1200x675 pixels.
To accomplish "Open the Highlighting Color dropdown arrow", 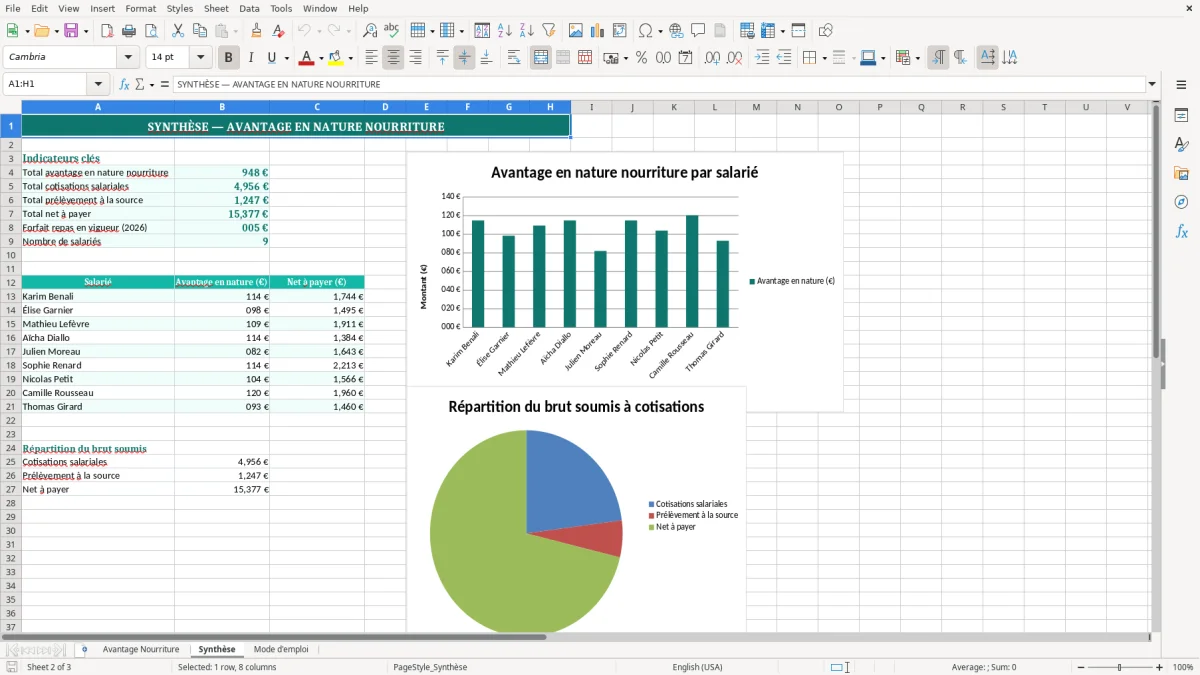I will (350, 58).
